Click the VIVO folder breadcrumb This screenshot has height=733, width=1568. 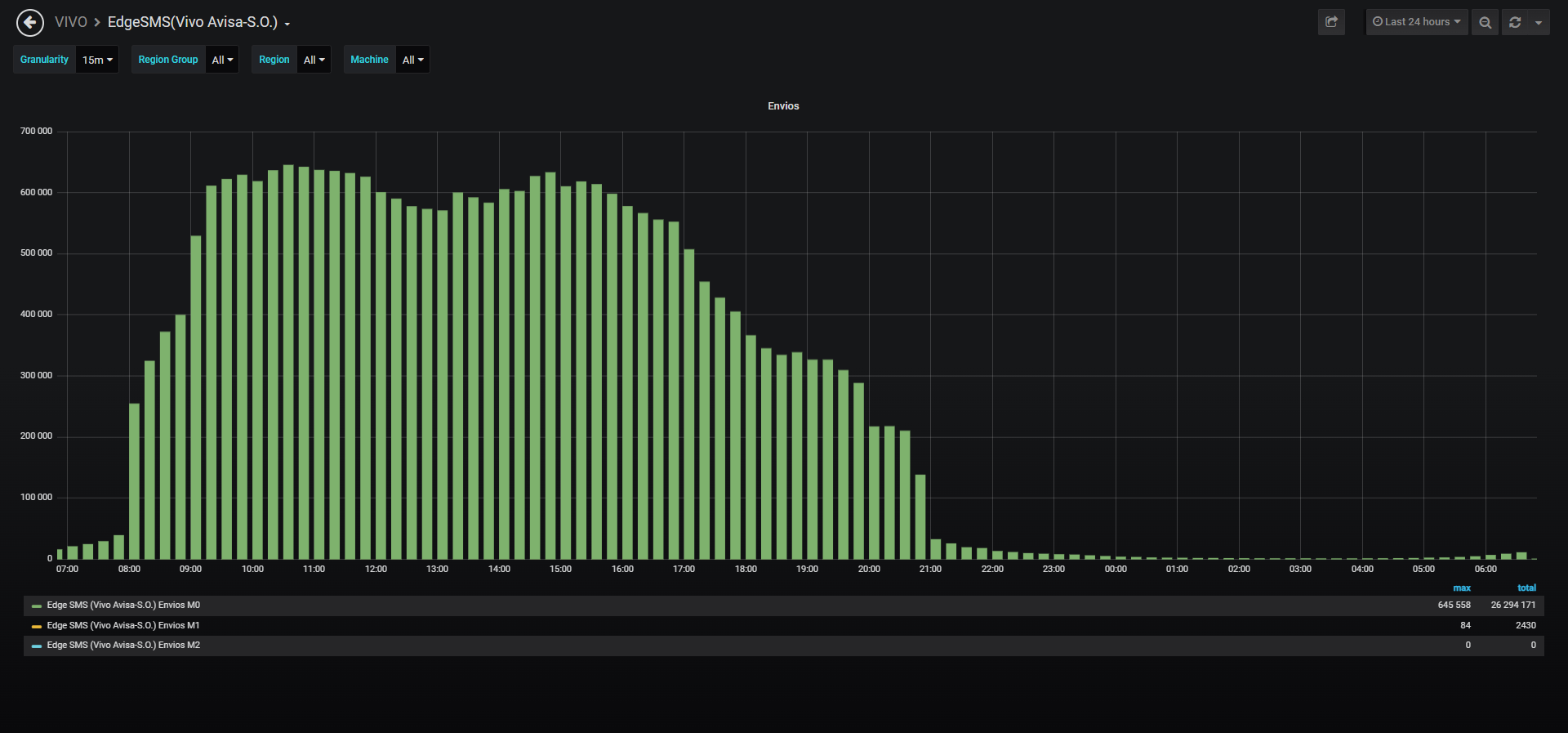tap(71, 22)
